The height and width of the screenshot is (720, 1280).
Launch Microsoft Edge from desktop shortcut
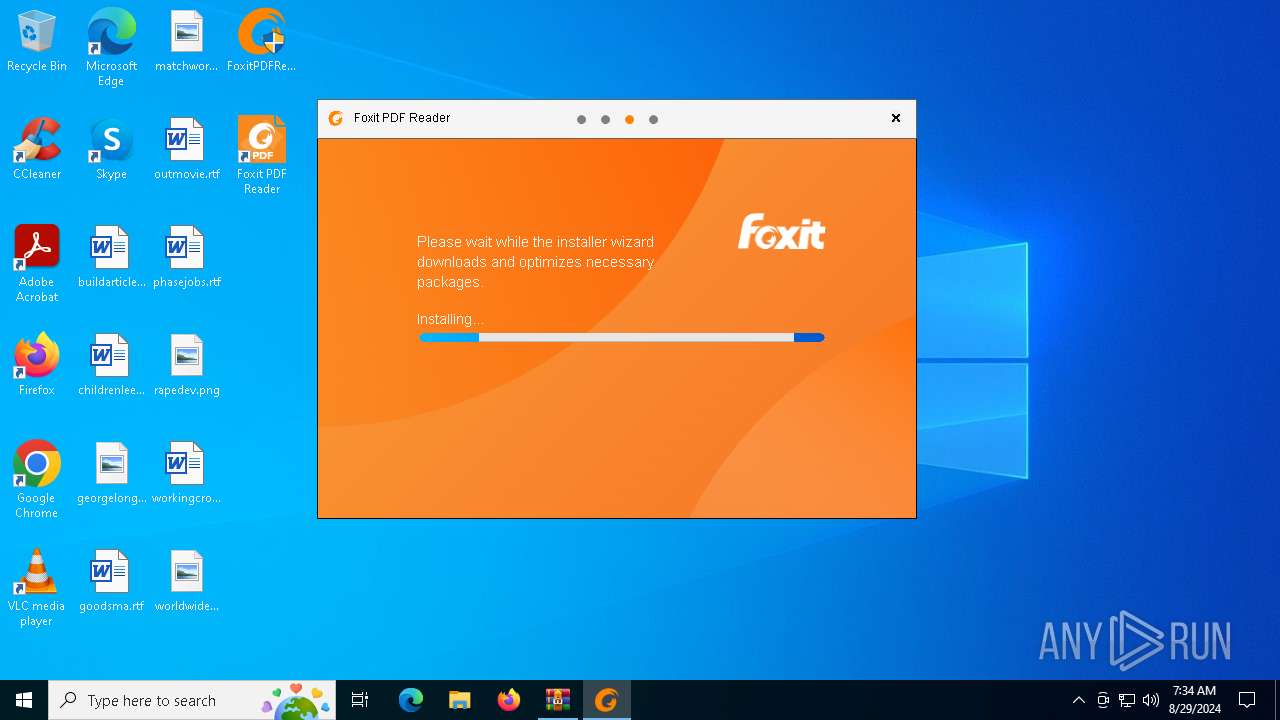pyautogui.click(x=111, y=47)
